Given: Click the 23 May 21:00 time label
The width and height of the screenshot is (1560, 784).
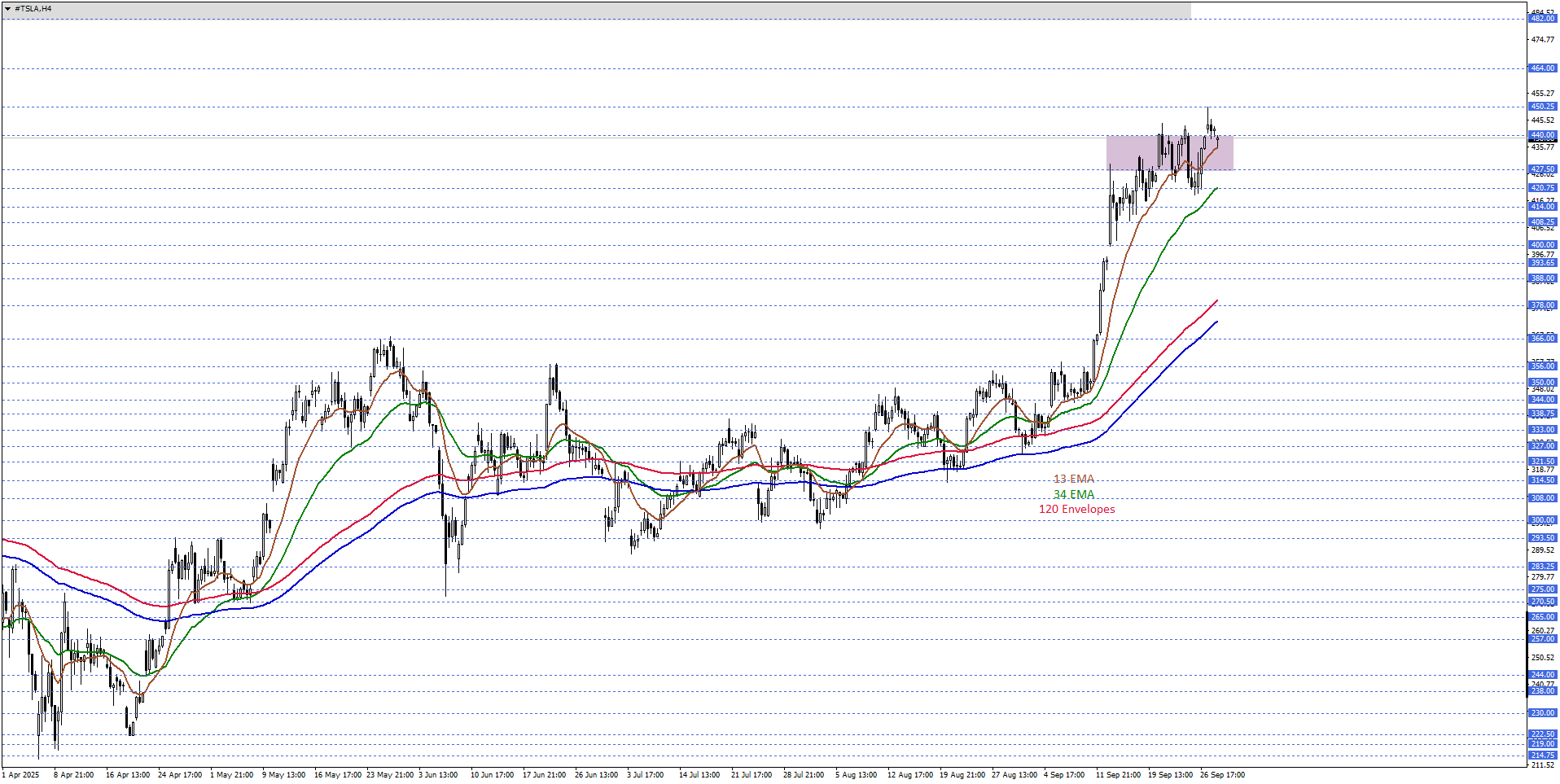Looking at the screenshot, I should [392, 774].
